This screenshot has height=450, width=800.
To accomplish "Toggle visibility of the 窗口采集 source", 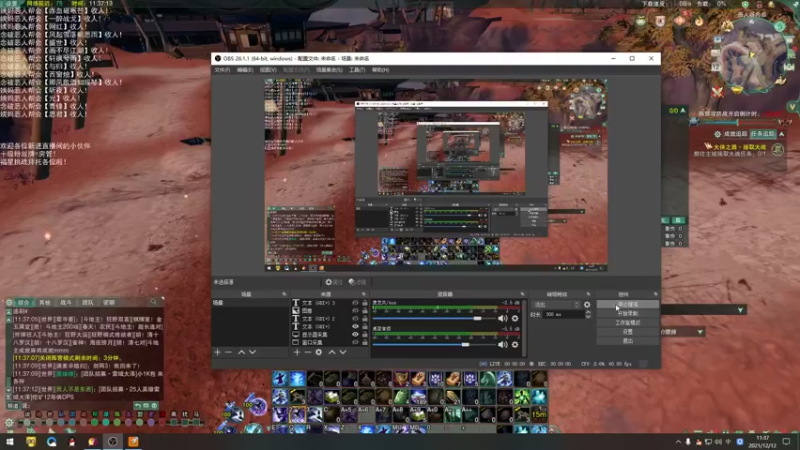I will tap(355, 342).
